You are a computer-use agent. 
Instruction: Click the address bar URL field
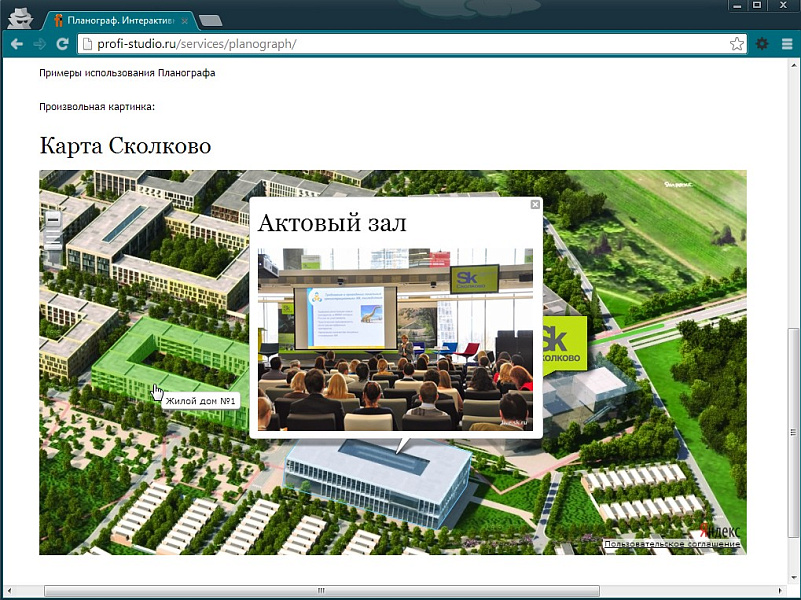pyautogui.click(x=400, y=44)
